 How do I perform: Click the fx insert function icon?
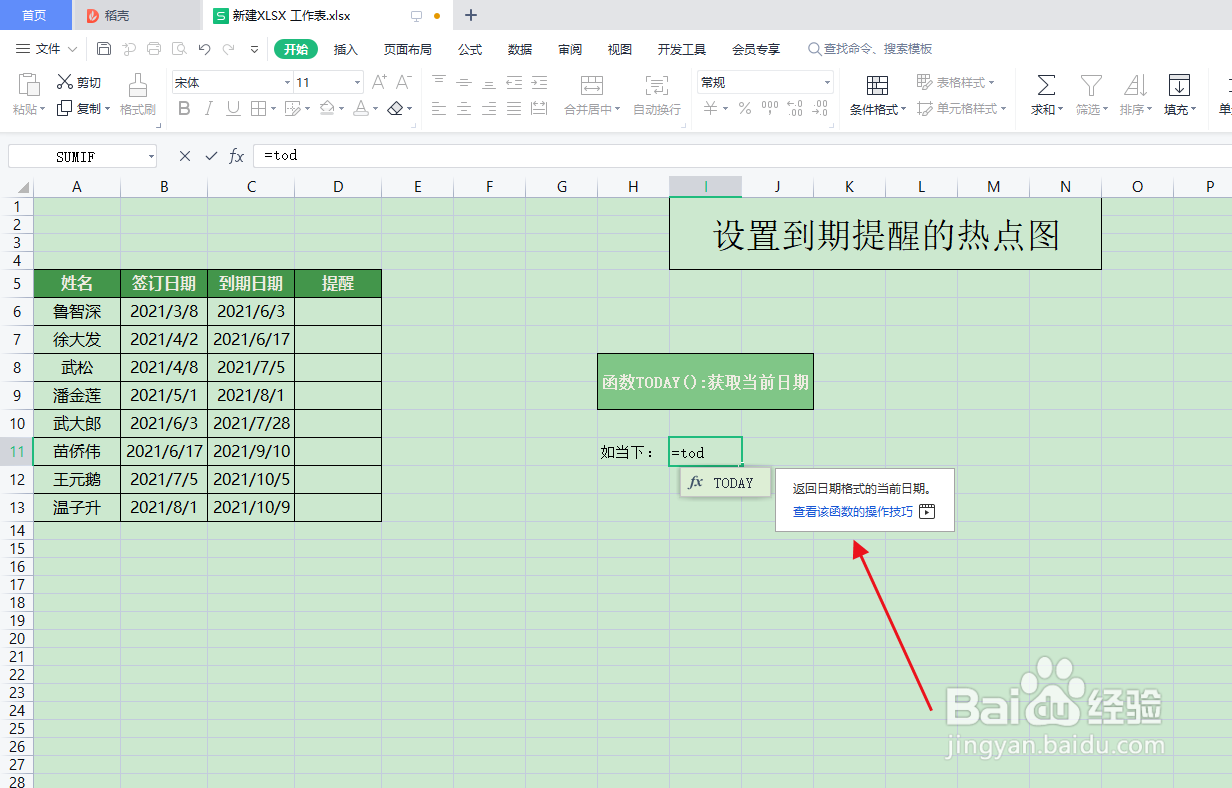(x=236, y=155)
